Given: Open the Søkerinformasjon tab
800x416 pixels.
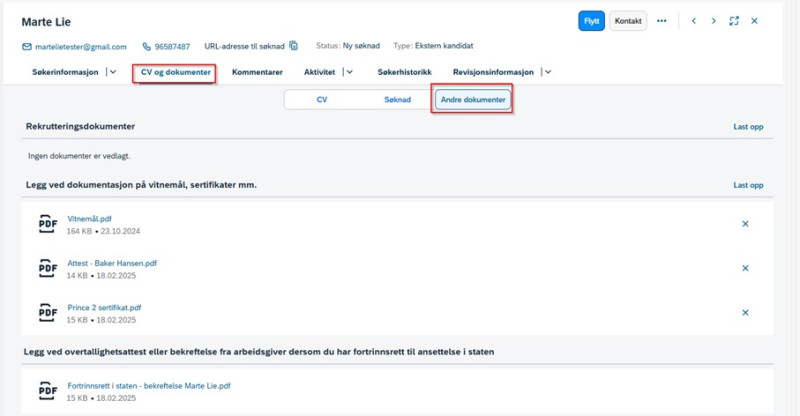Looking at the screenshot, I should click(65, 72).
